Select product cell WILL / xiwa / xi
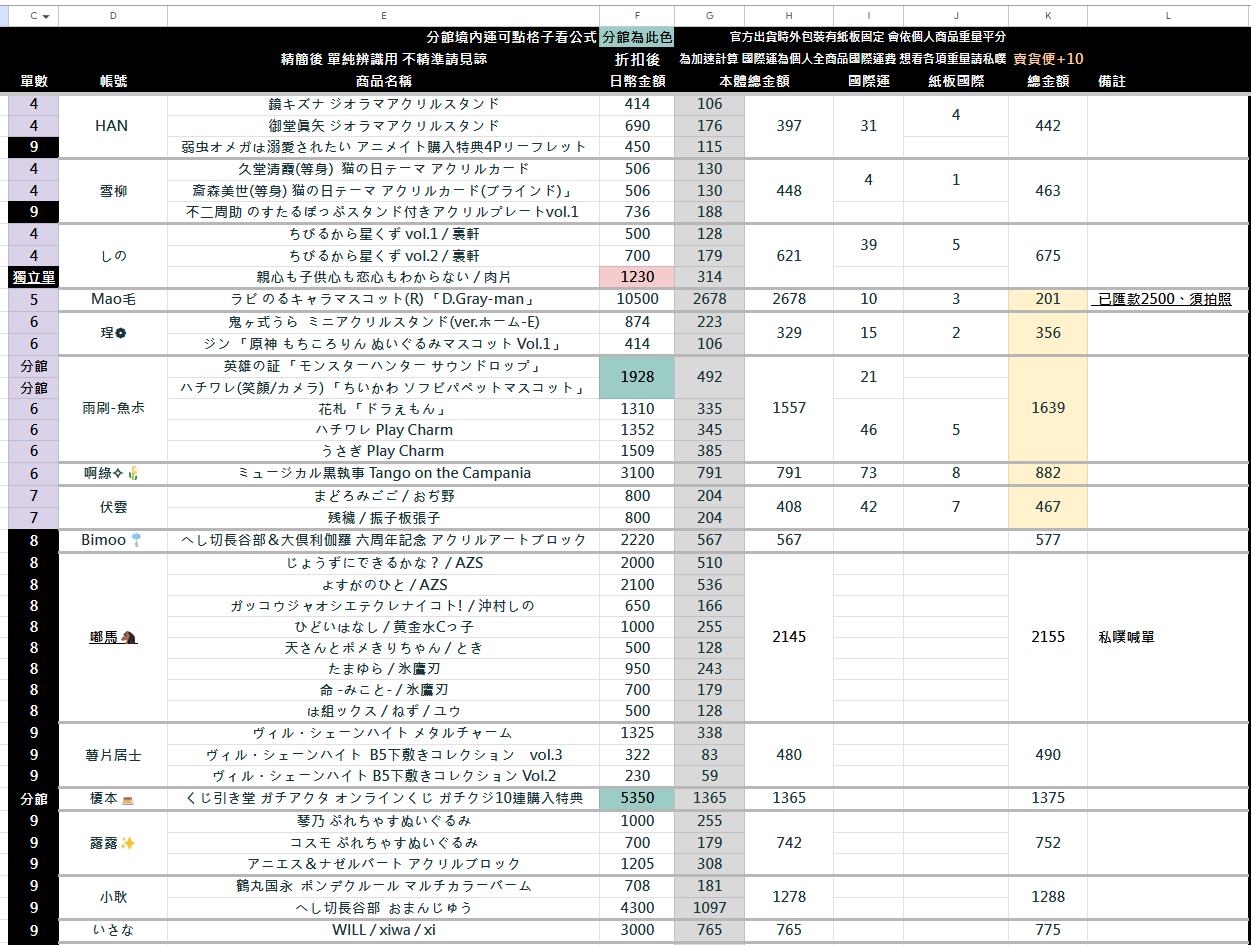This screenshot has width=1251, height=945. (384, 930)
